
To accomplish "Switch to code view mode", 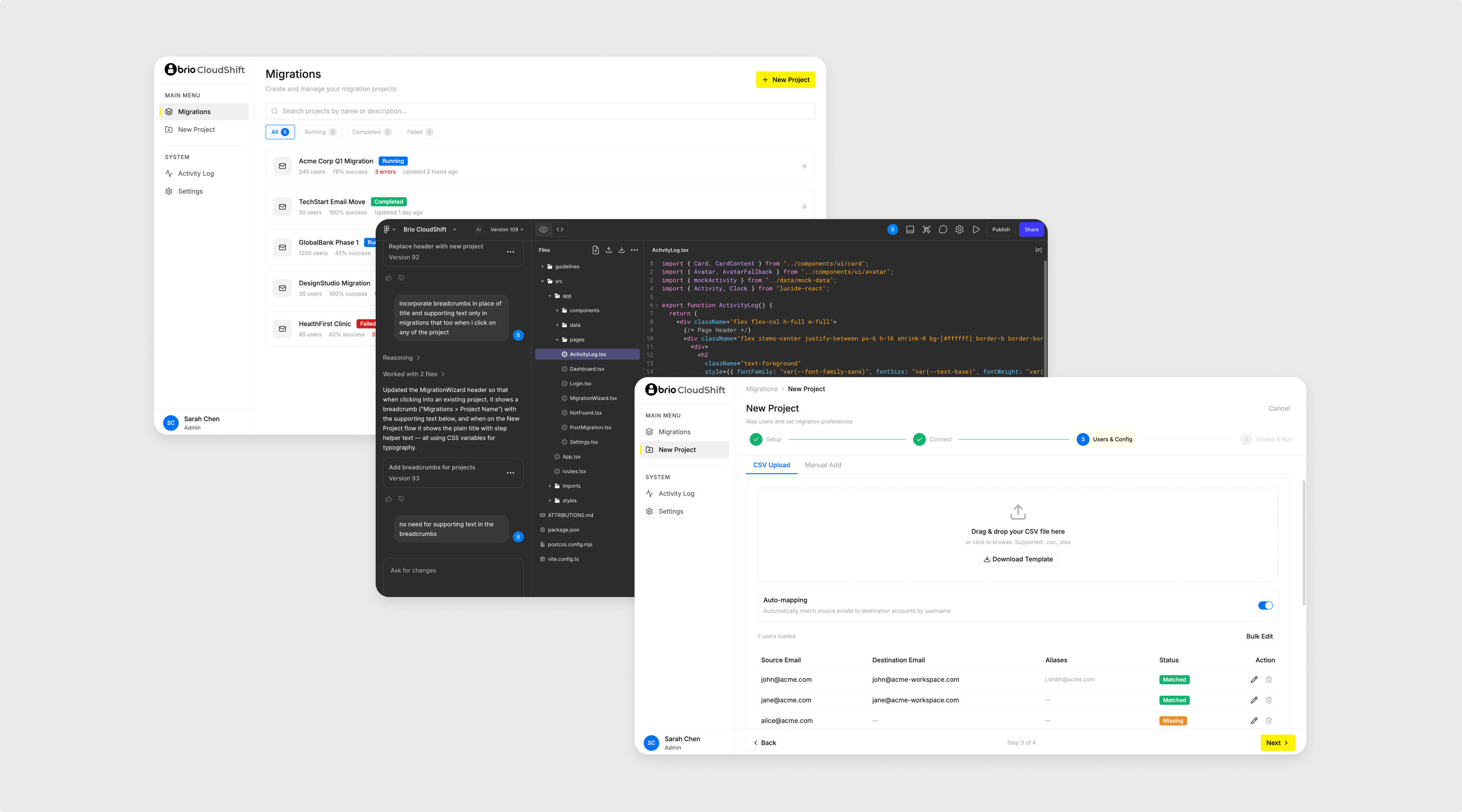I will 560,229.
